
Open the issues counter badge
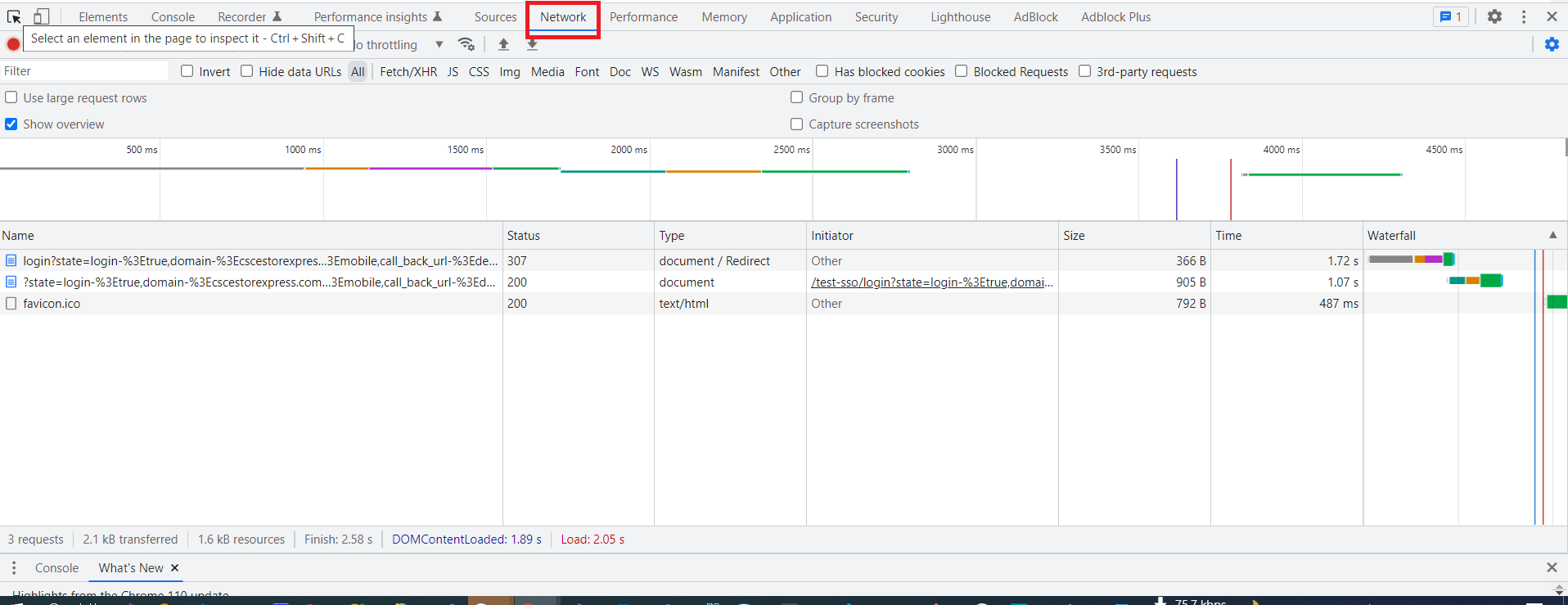click(1451, 16)
